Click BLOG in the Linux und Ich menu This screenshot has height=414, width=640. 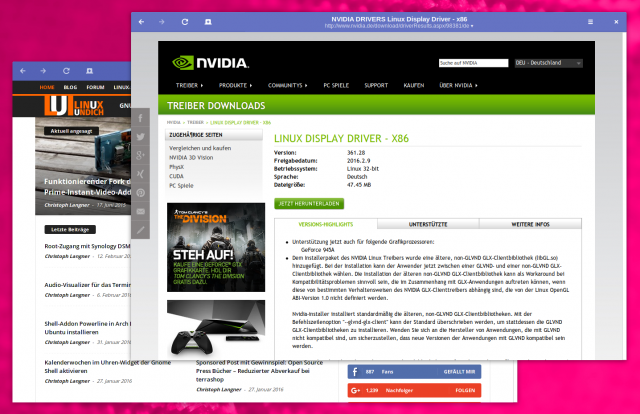point(70,87)
